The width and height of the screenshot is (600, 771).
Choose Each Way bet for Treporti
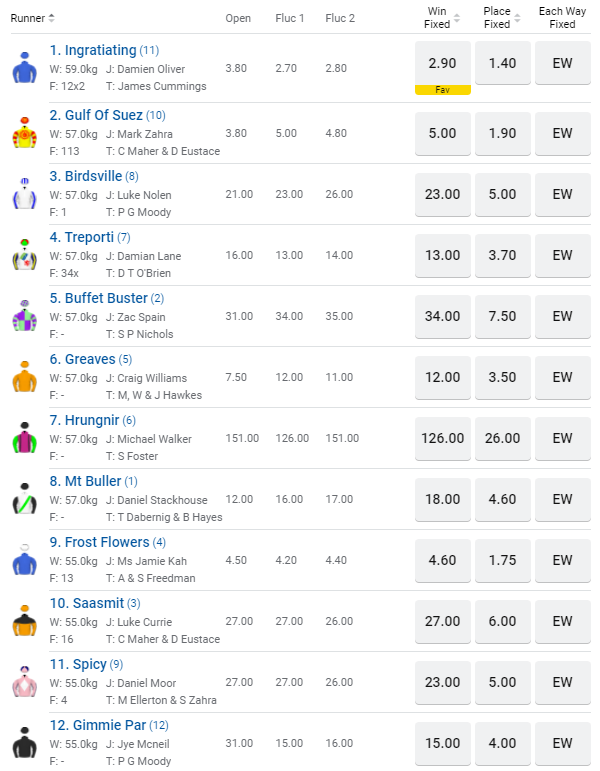tap(563, 255)
